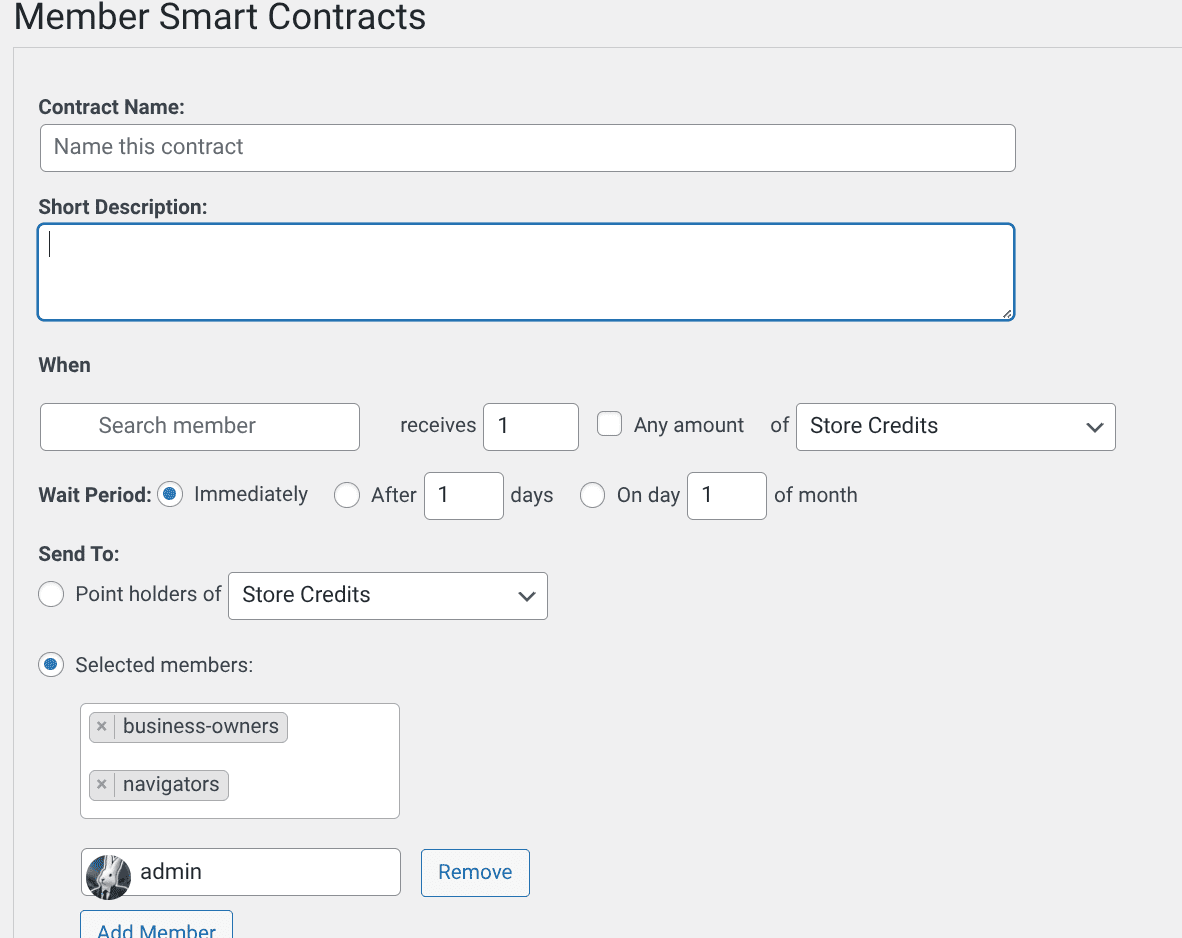Click the Remove button beside admin
This screenshot has height=938, width=1182.
click(475, 873)
